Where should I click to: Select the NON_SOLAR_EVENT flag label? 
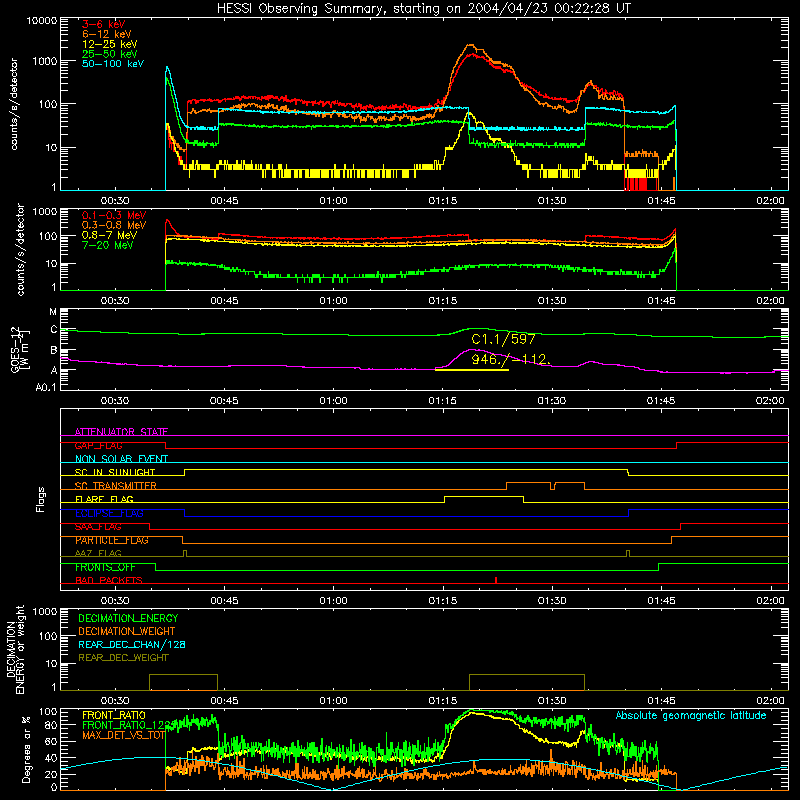pos(121,459)
